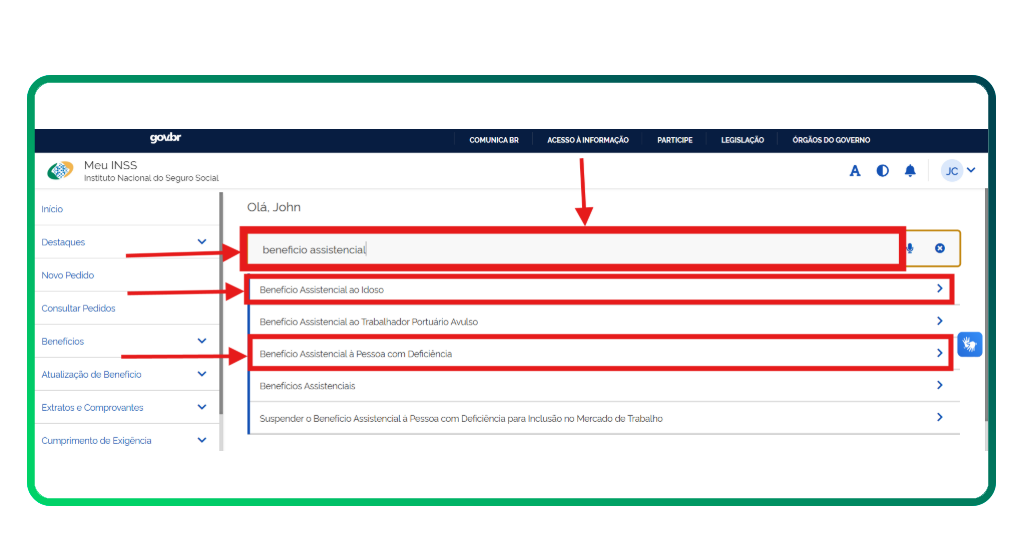The width and height of the screenshot is (1024, 536).
Task: Click the Acesso à Informação top link
Action: (x=588, y=140)
